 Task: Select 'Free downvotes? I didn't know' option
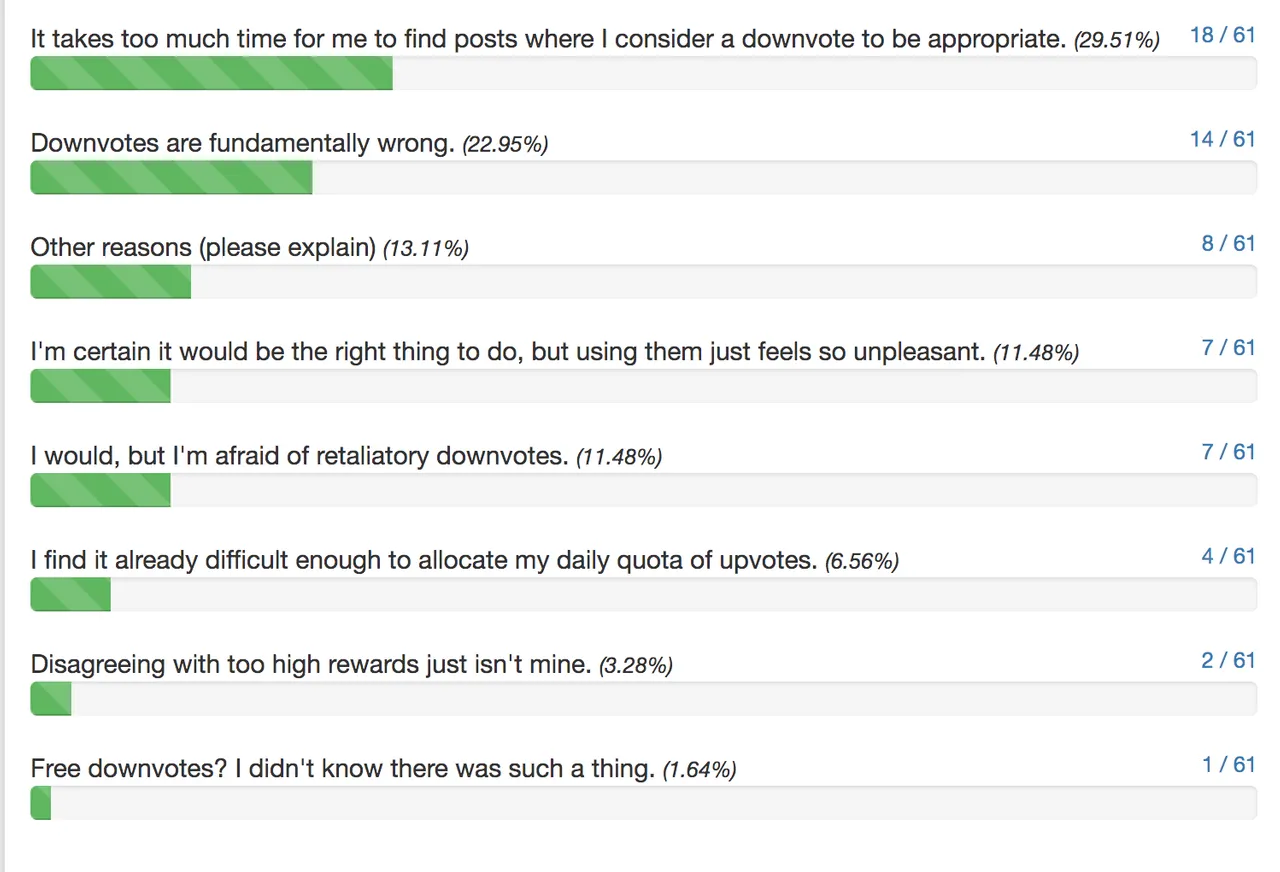click(x=343, y=769)
